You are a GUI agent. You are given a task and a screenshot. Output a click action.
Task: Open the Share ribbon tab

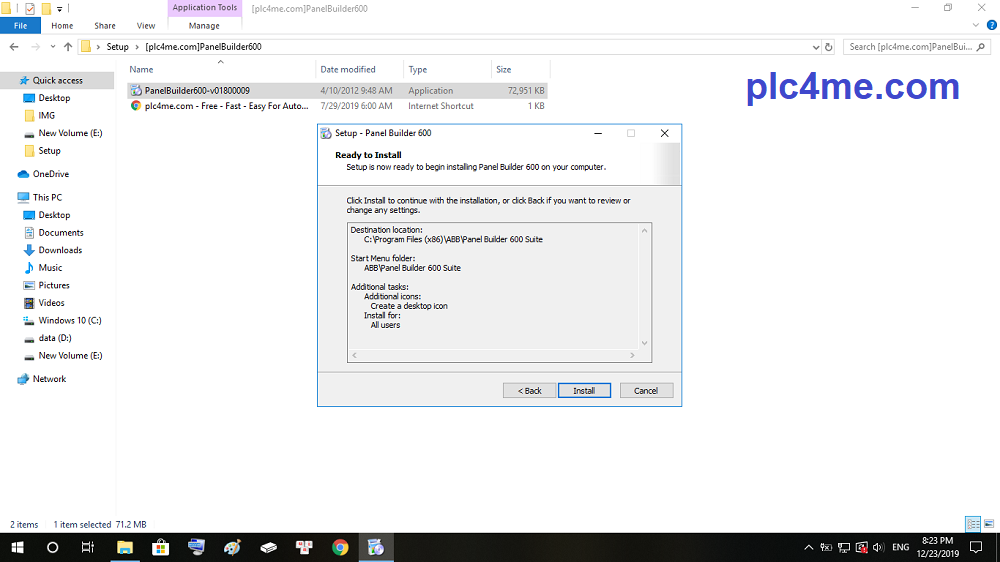tap(104, 25)
